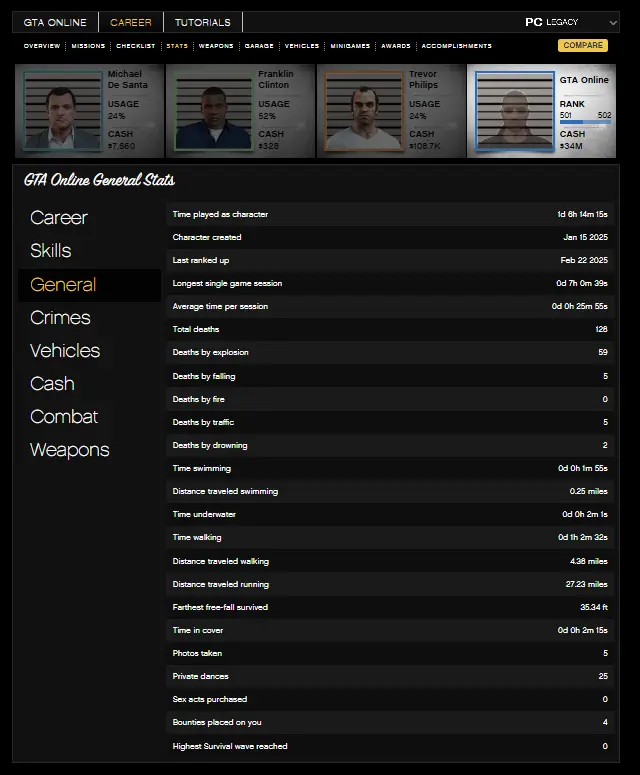Select Trevor Philips character mugshot
This screenshot has height=775, width=640.
point(364,111)
